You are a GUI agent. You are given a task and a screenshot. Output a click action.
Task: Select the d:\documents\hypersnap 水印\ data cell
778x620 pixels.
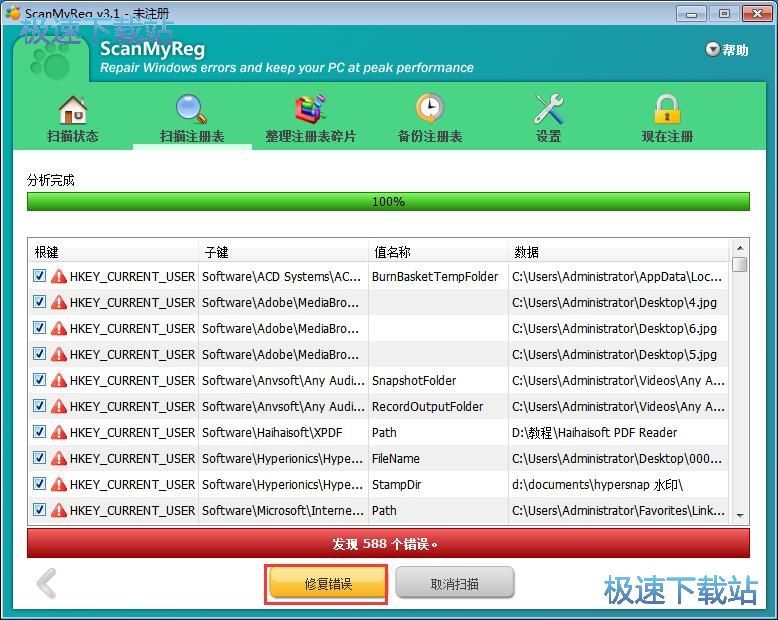[x=619, y=485]
